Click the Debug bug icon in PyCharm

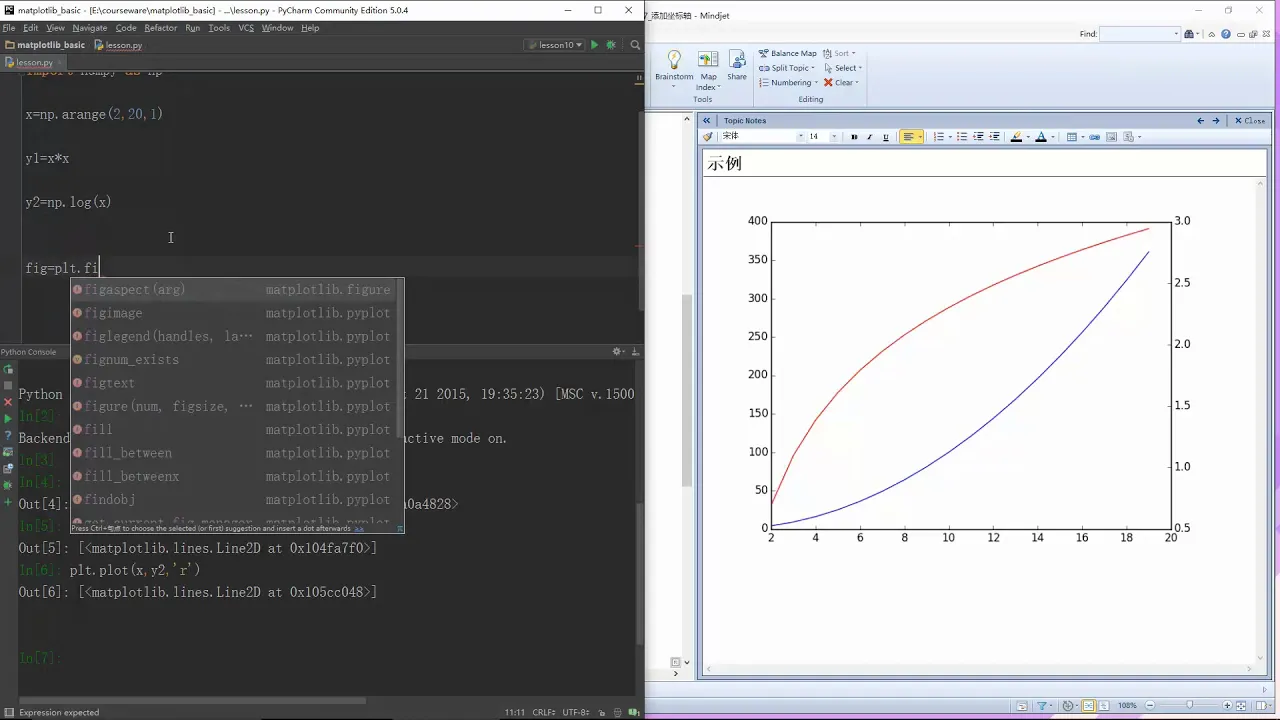pos(611,45)
